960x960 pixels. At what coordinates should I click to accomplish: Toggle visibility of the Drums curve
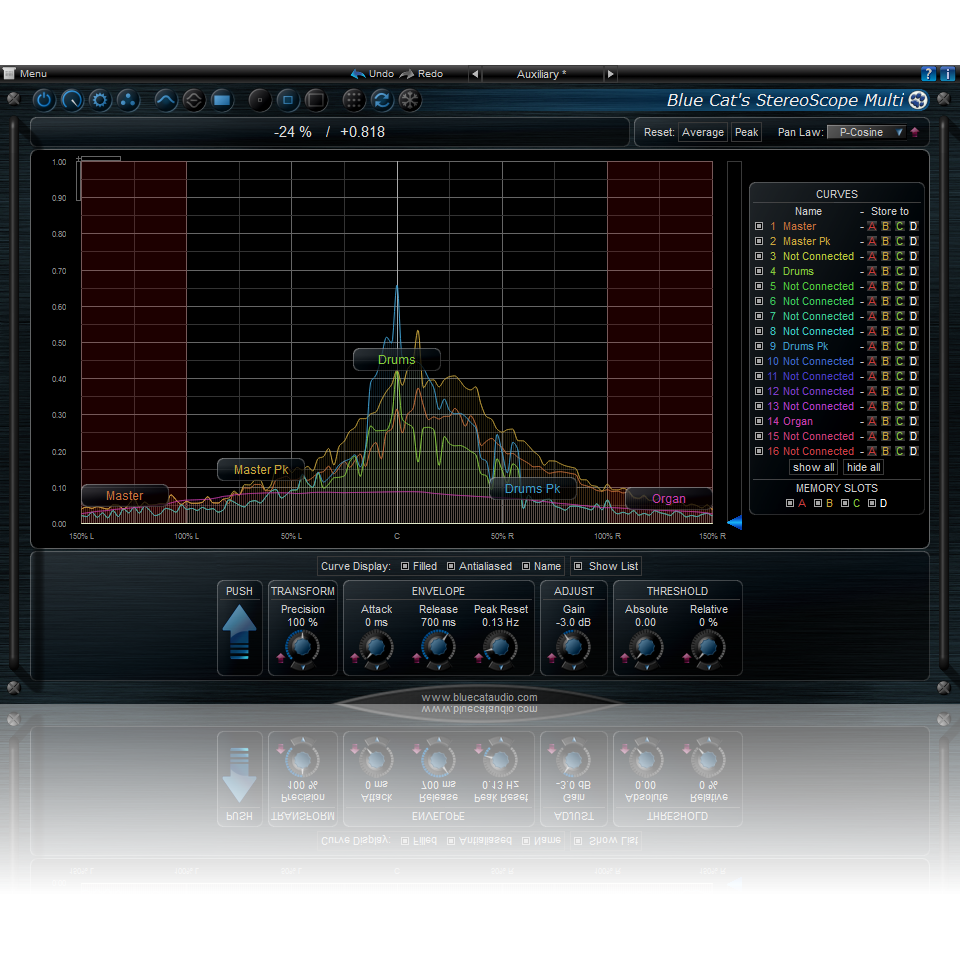click(x=759, y=271)
